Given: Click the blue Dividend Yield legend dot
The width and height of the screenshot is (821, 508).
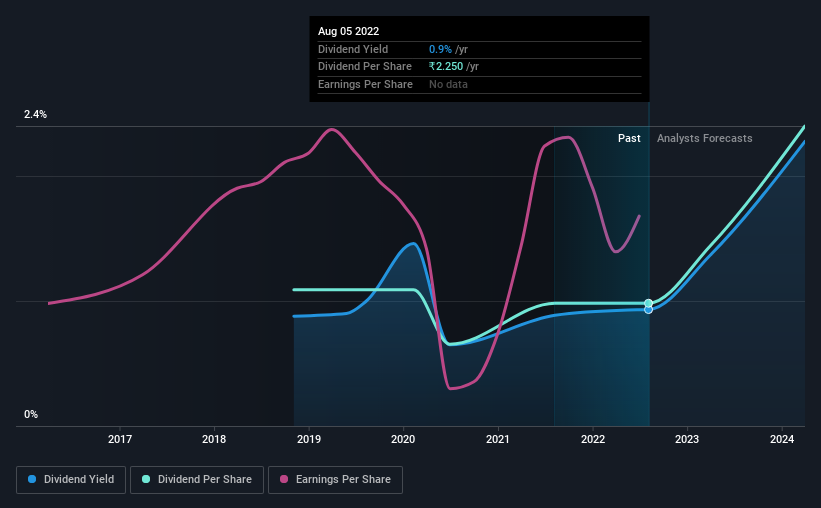Looking at the screenshot, I should (x=32, y=479).
